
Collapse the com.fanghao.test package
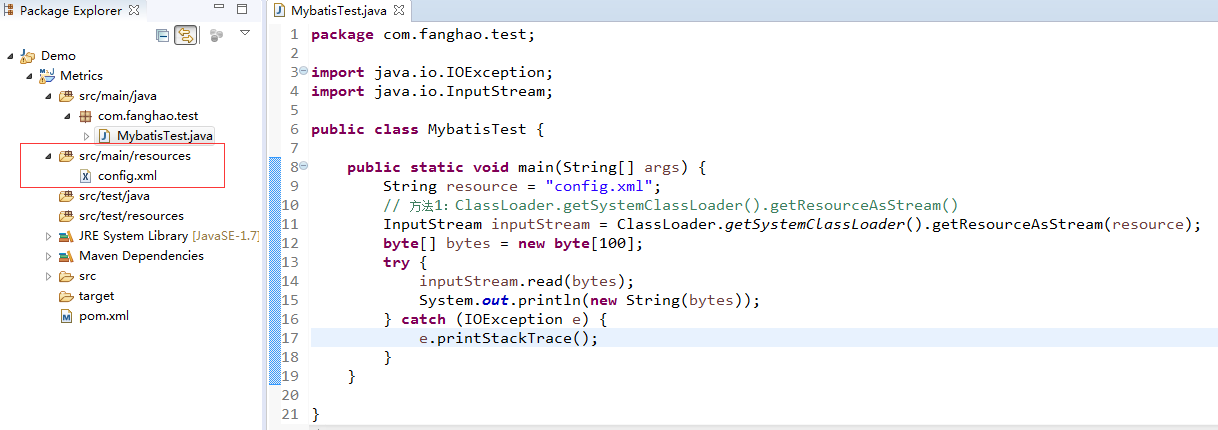pyautogui.click(x=67, y=116)
